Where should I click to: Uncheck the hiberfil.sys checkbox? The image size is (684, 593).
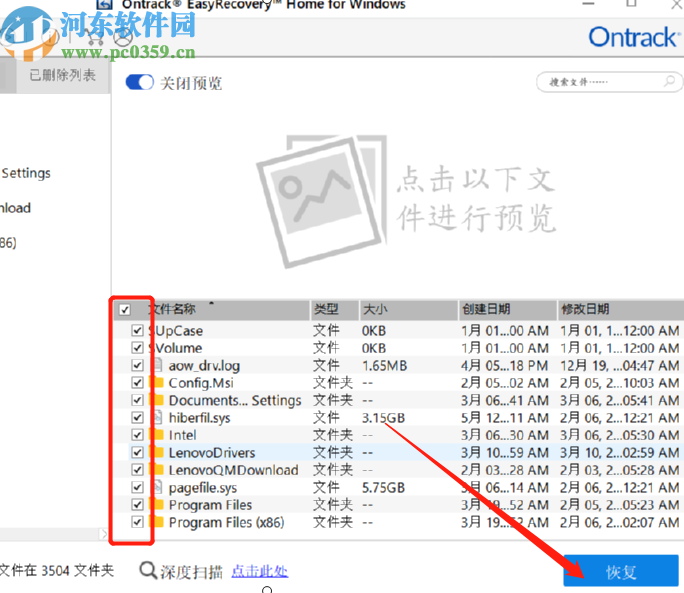click(137, 418)
